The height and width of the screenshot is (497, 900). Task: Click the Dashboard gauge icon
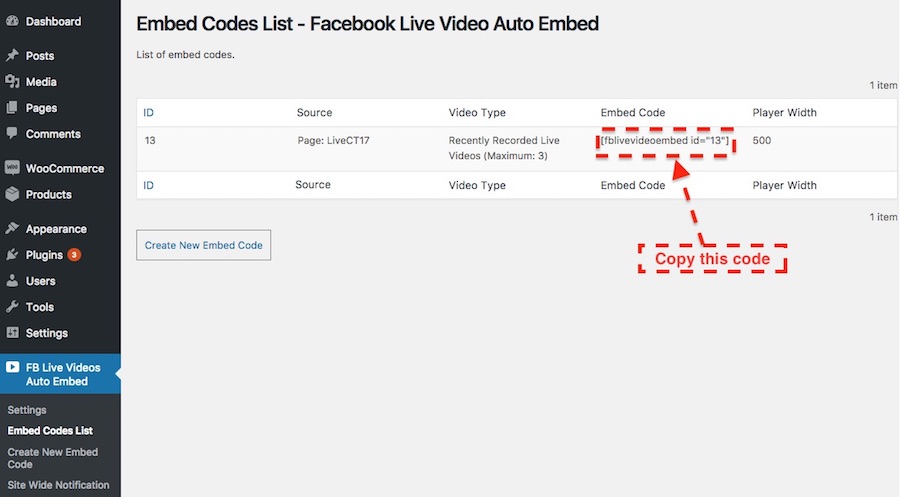[x=12, y=21]
